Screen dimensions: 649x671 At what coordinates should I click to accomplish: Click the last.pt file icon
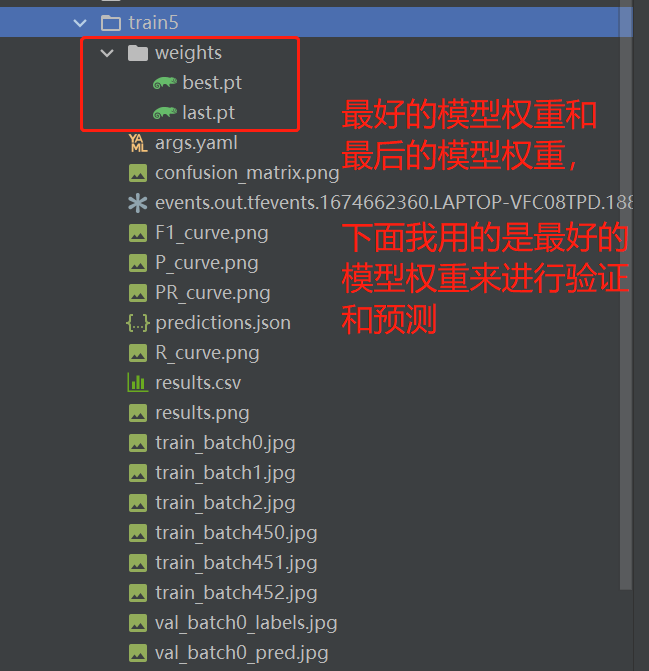point(165,113)
